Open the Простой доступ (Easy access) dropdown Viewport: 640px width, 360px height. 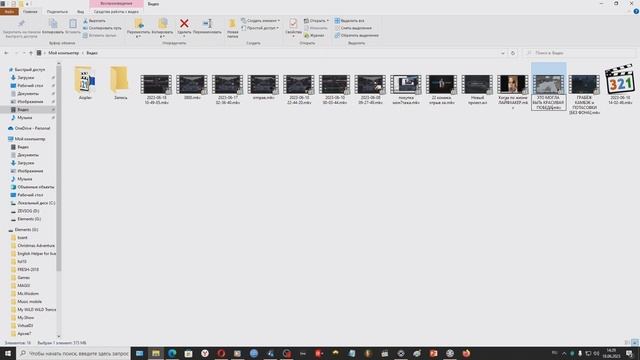pos(260,28)
